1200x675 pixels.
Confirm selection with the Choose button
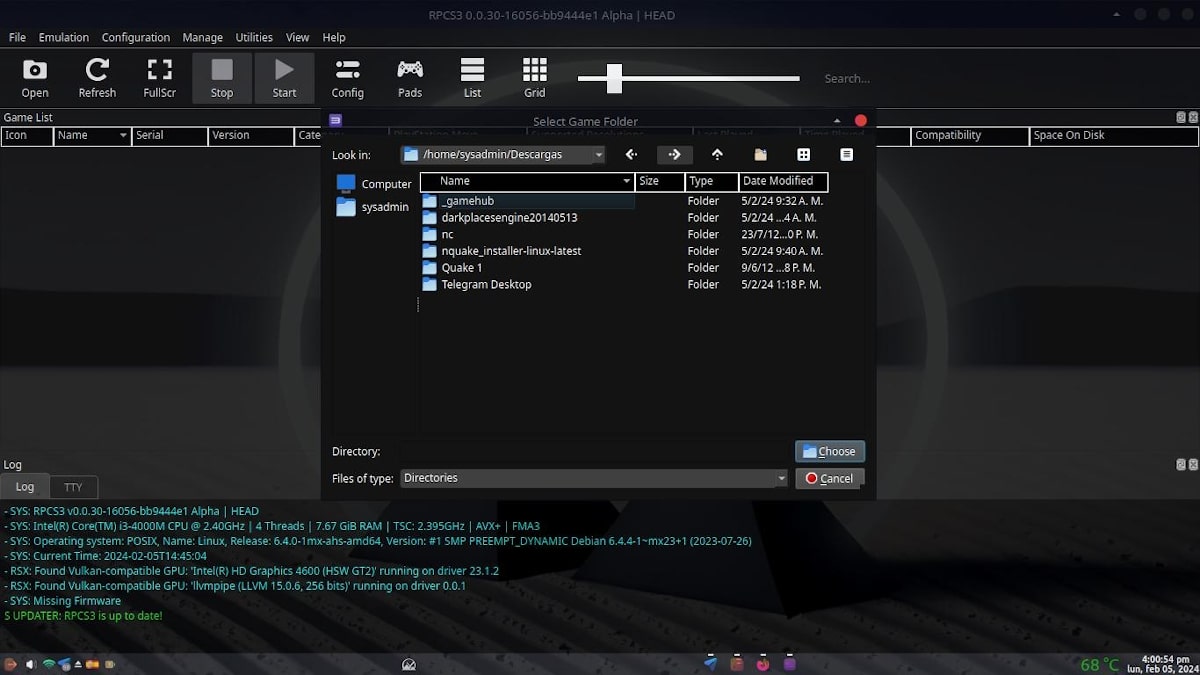(x=829, y=451)
